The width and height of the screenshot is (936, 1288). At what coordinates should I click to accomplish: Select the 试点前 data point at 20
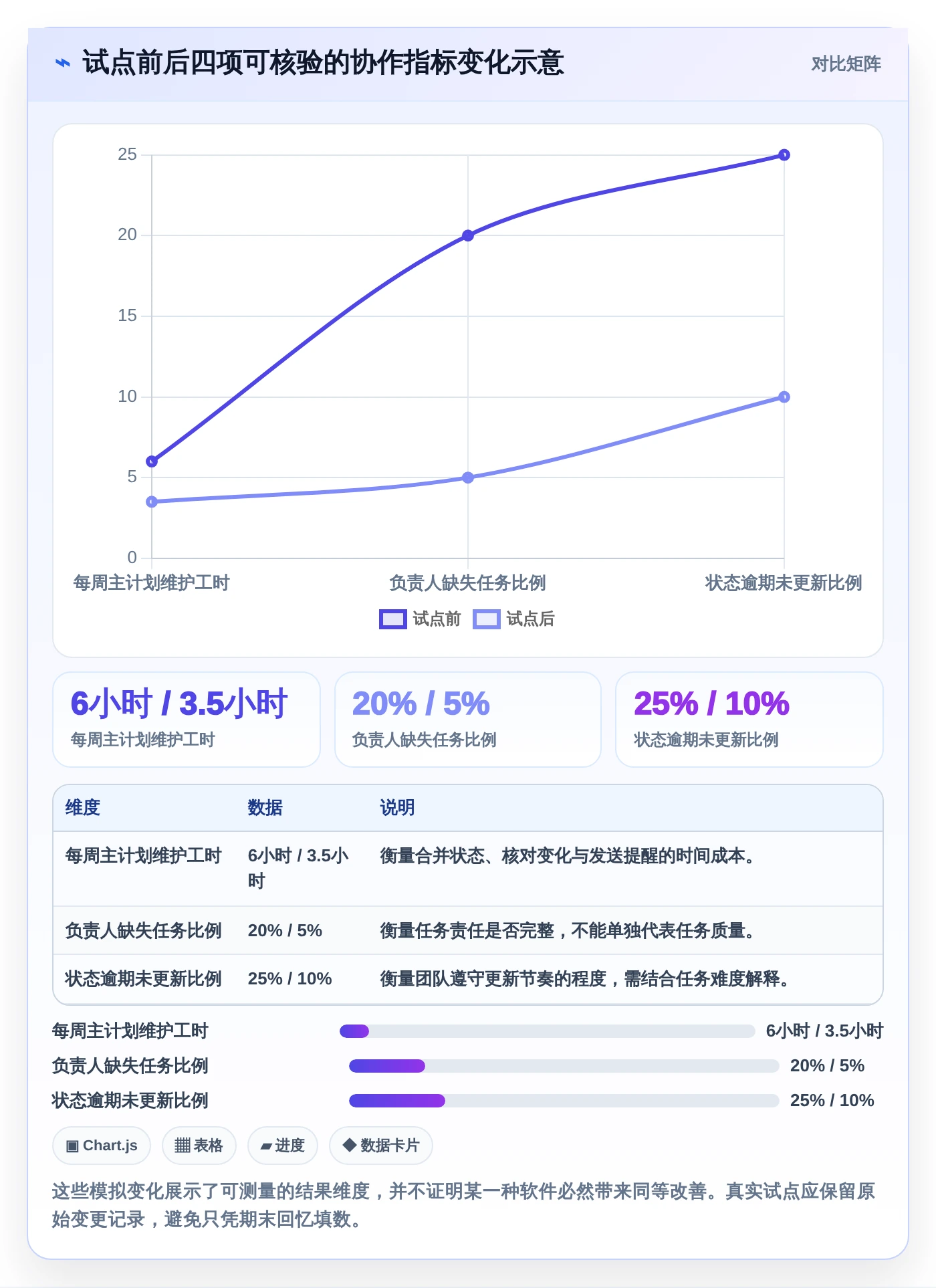468,235
